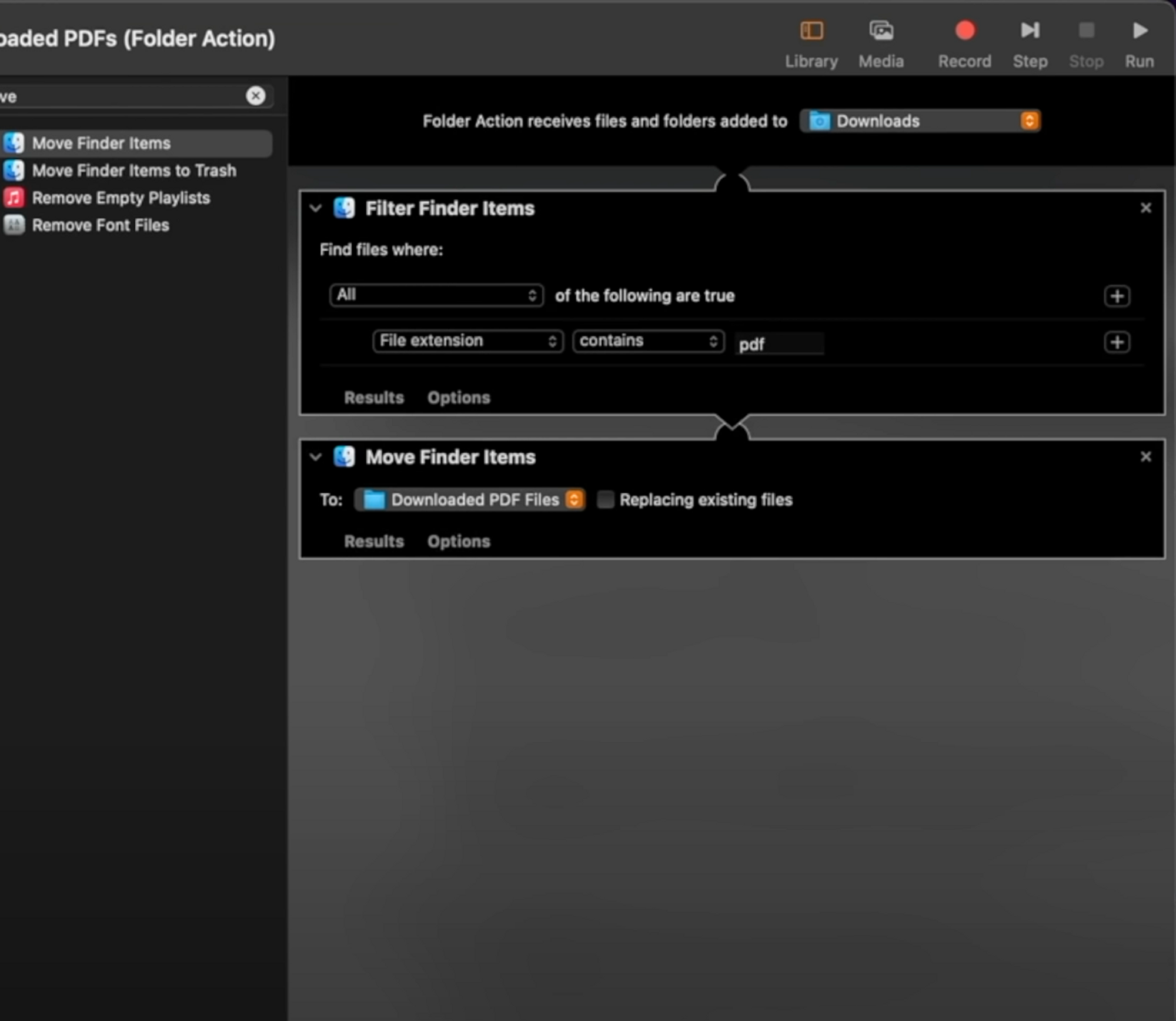The height and width of the screenshot is (1021, 1176).
Task: Remove the Move Finder Items action
Action: pyautogui.click(x=1145, y=457)
